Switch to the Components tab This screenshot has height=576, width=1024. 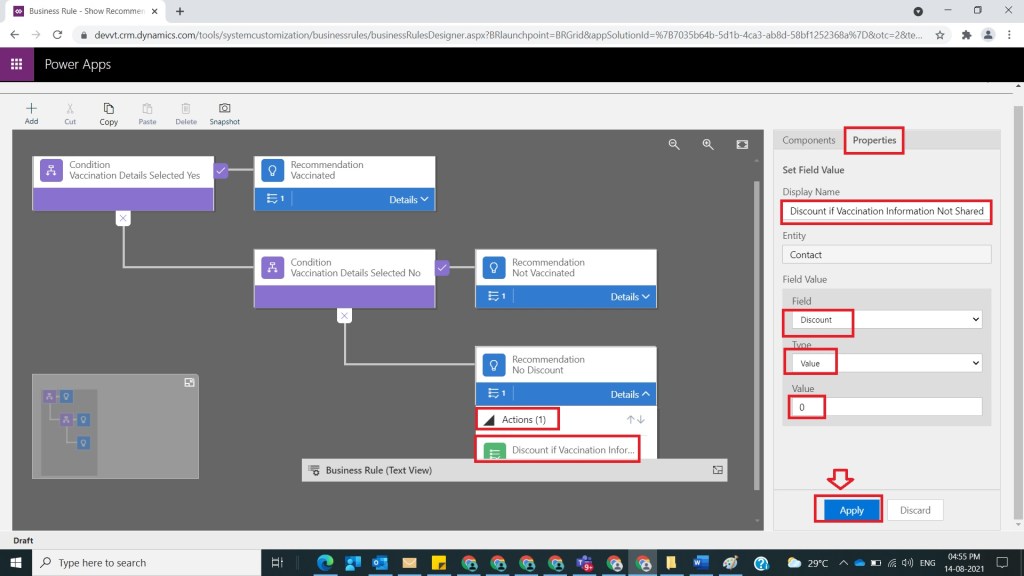click(x=808, y=140)
